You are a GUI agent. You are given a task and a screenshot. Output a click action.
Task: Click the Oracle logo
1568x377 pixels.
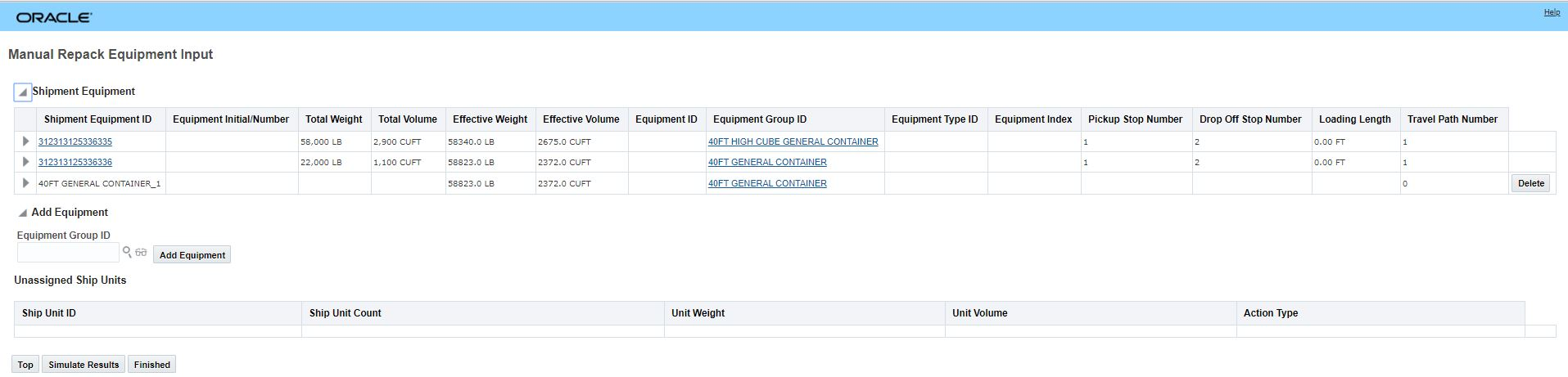click(x=54, y=17)
